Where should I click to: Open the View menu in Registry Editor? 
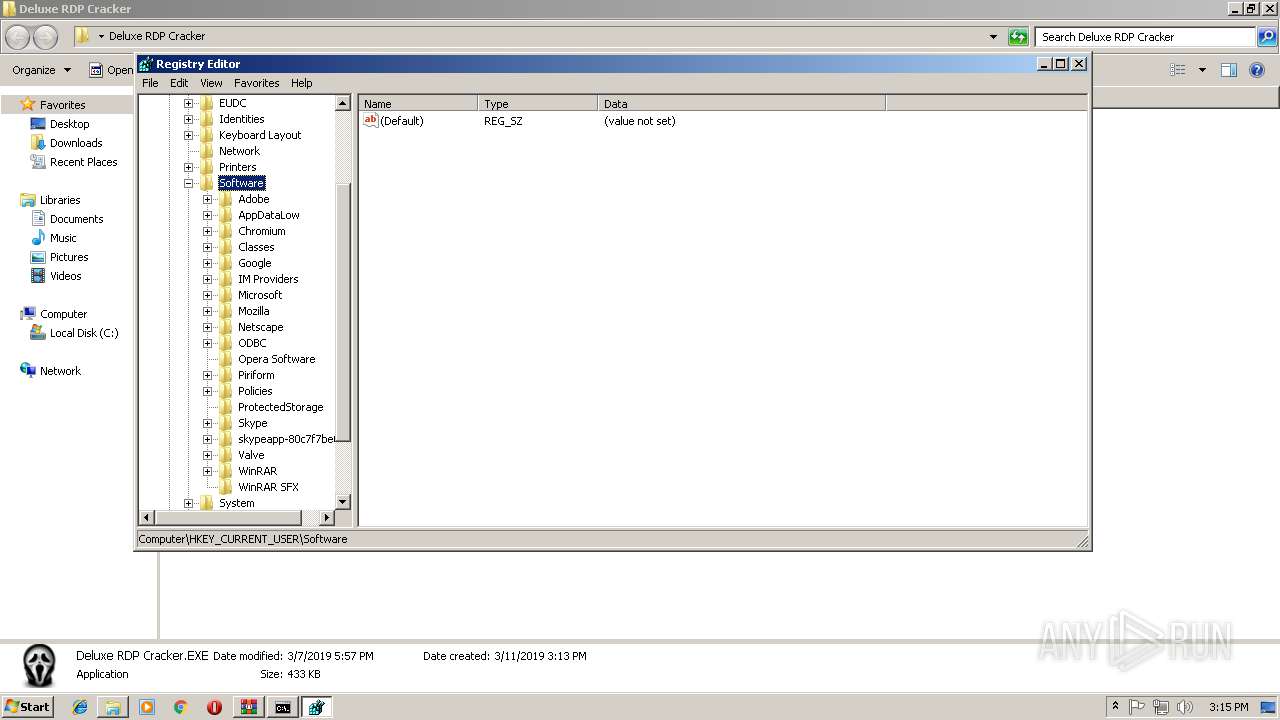(x=211, y=83)
